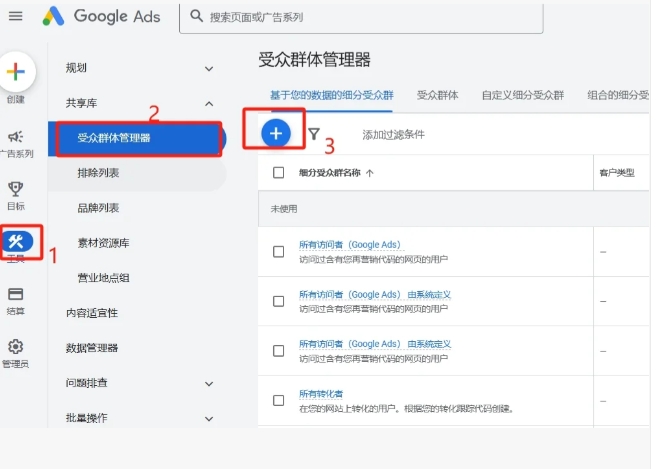This screenshot has width=656, height=469.
Task: Open 营业地点组 in the sidebar
Action: pyautogui.click(x=103, y=278)
